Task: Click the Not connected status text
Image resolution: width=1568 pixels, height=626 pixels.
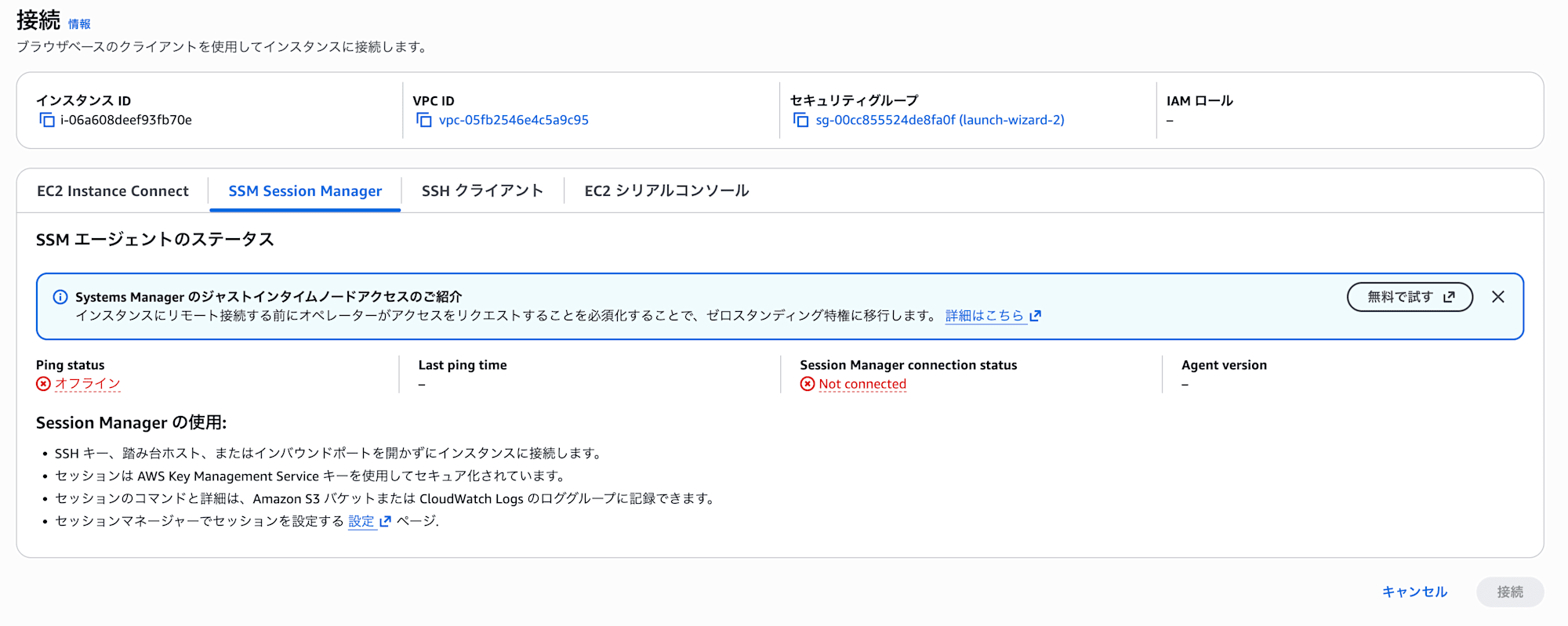Action: click(862, 384)
